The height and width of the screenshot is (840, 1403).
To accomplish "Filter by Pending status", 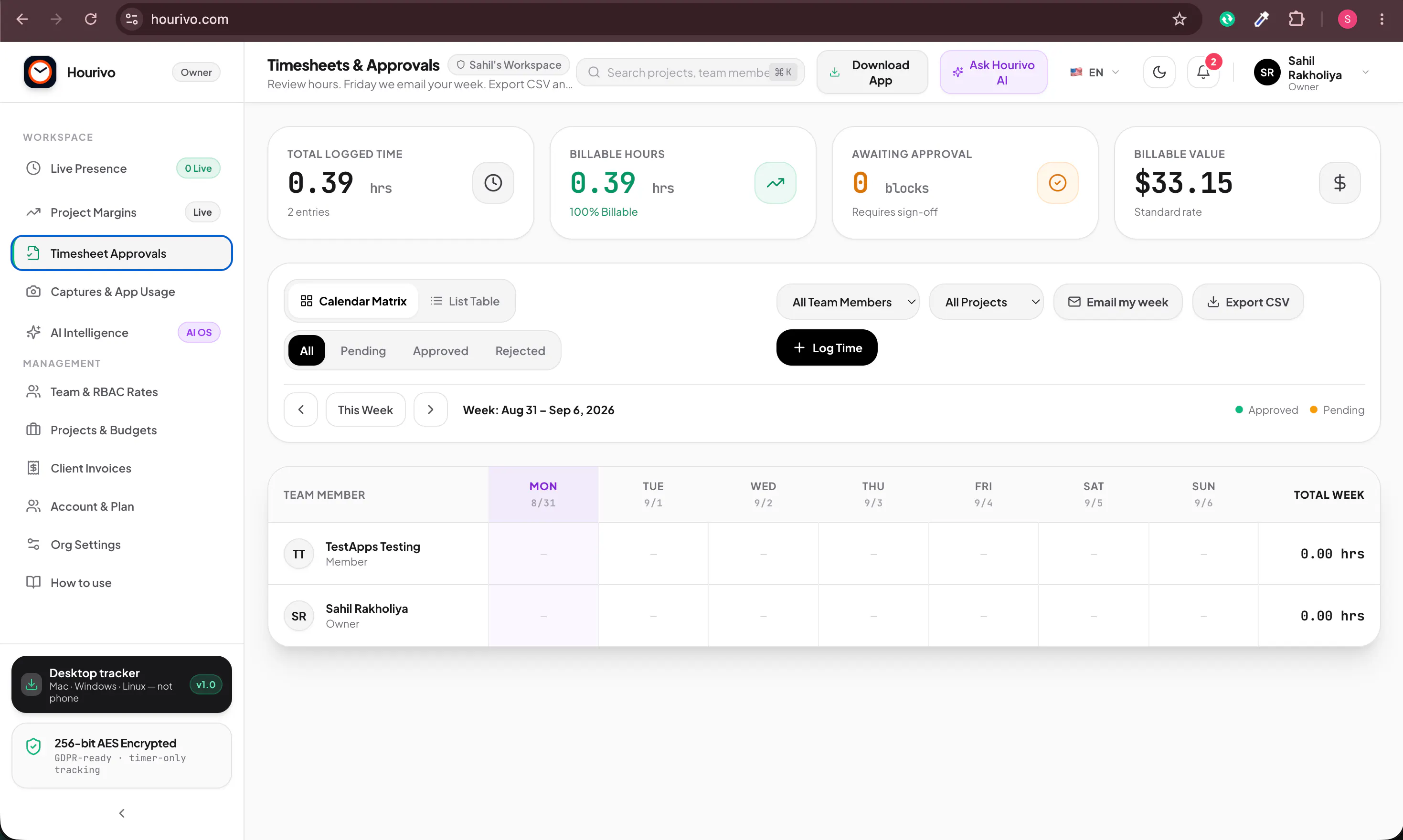I will coord(363,350).
